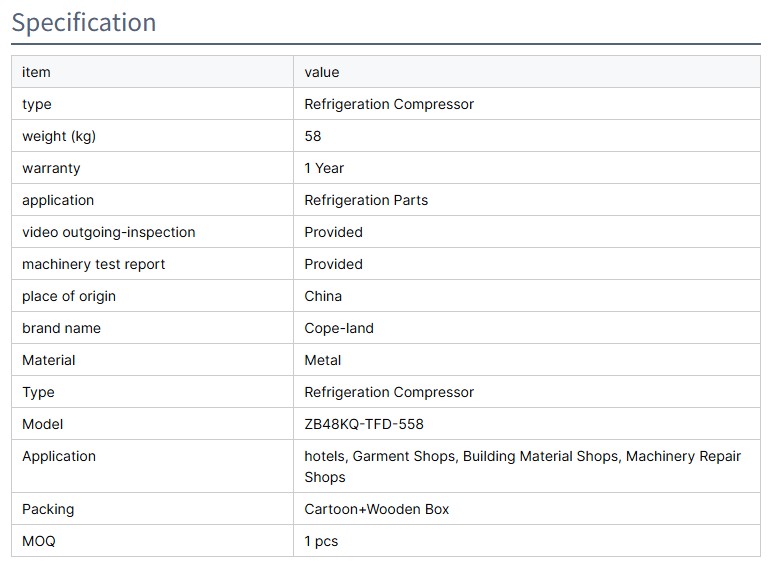This screenshot has width=773, height=571.
Task: Click the Specification heading
Action: tap(84, 22)
